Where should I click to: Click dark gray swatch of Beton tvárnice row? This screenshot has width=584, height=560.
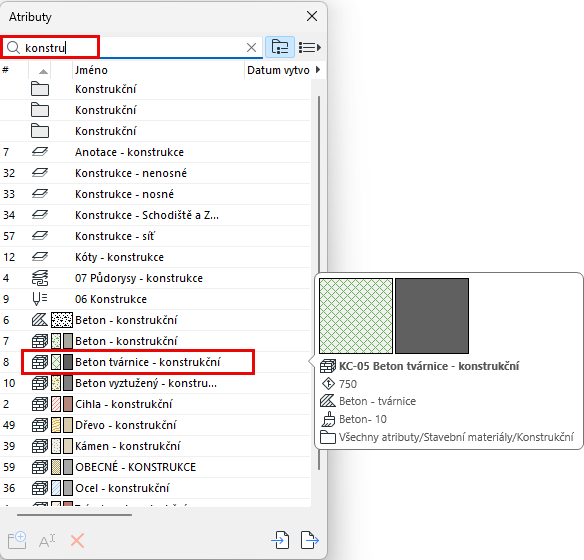68,362
